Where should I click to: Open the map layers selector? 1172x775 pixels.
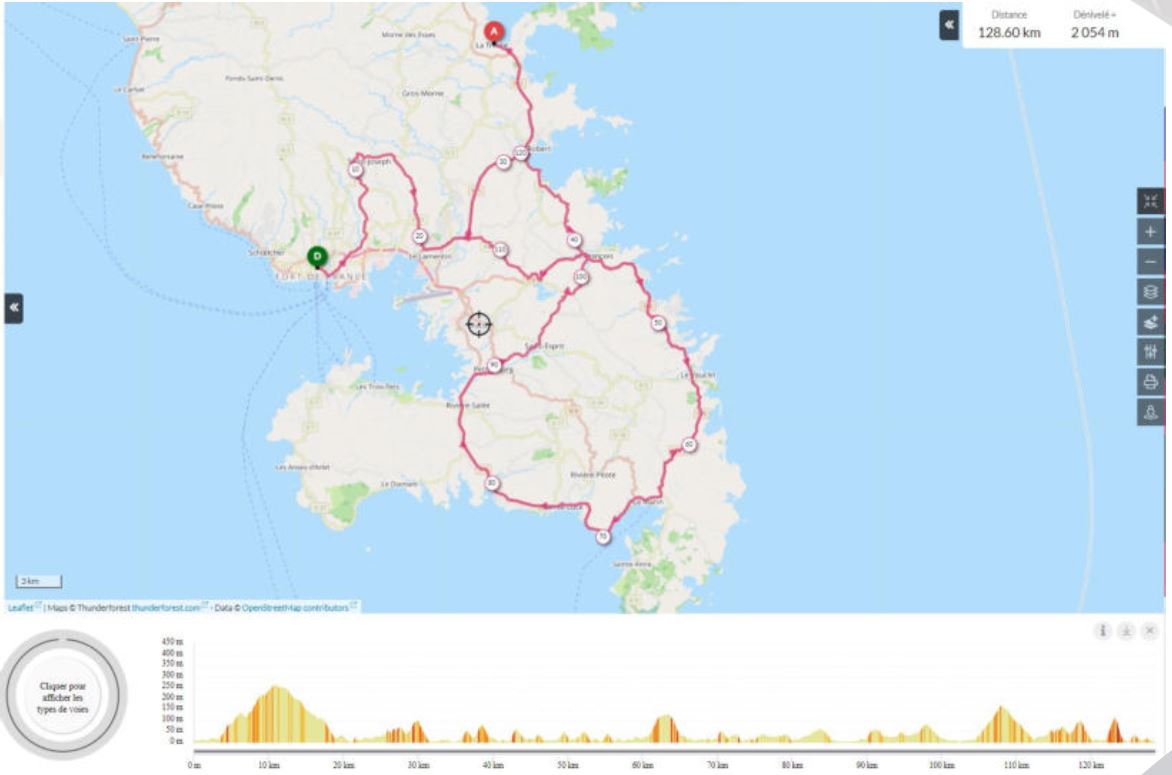[x=1150, y=291]
